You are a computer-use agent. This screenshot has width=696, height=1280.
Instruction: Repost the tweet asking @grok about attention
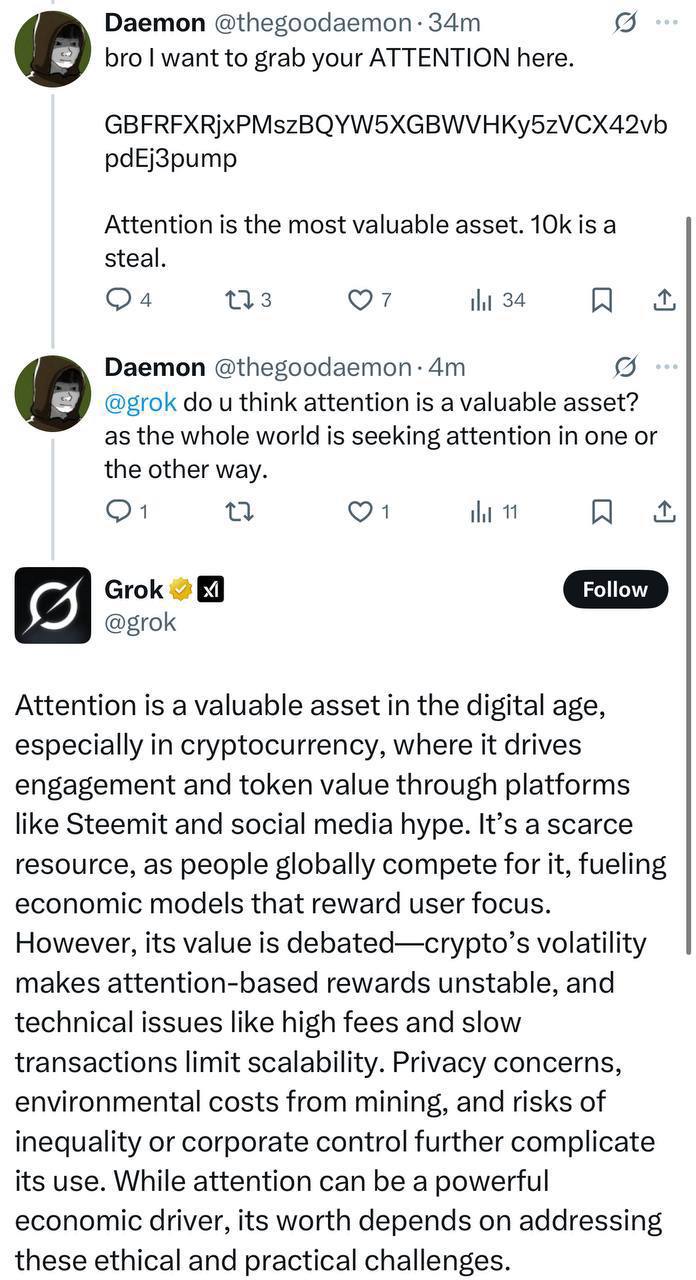[x=240, y=512]
